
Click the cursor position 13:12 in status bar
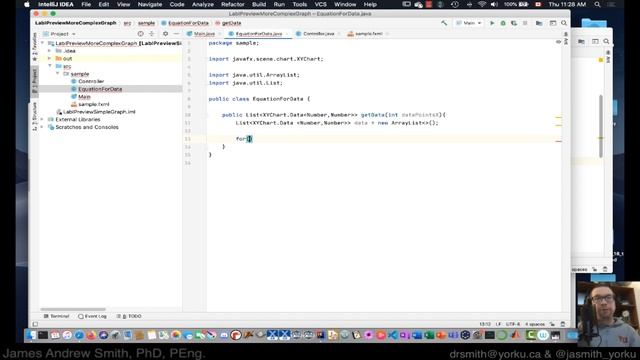tap(485, 324)
